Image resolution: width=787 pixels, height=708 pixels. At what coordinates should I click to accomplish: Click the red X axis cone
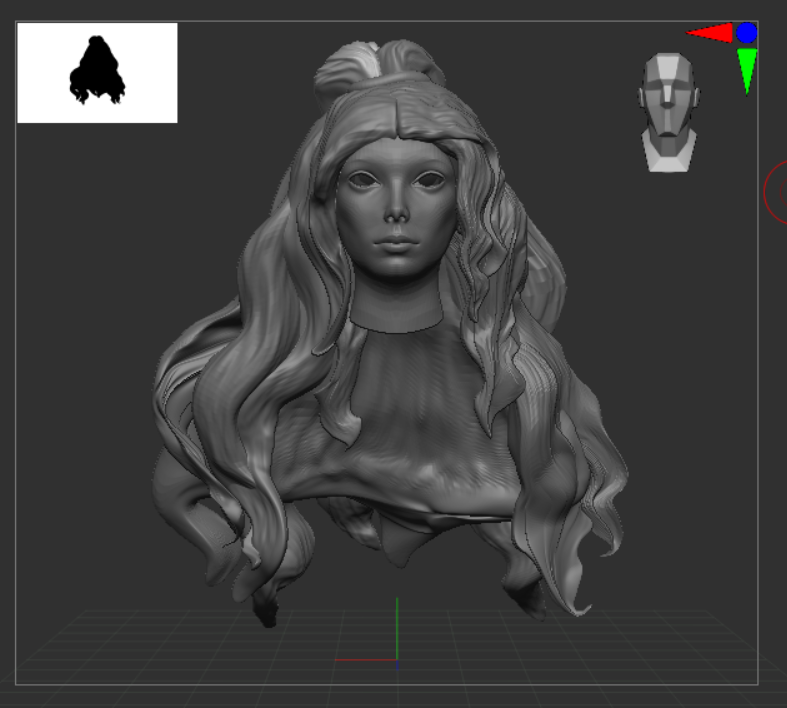pyautogui.click(x=709, y=33)
